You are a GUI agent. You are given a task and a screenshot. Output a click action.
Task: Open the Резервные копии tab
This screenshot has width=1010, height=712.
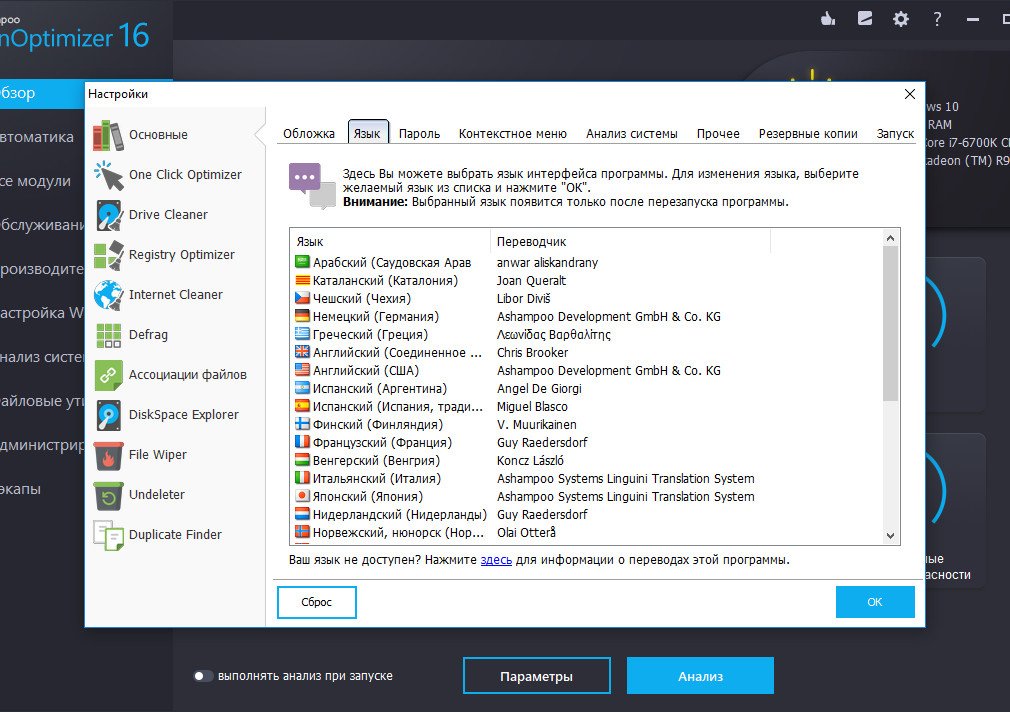pyautogui.click(x=808, y=133)
